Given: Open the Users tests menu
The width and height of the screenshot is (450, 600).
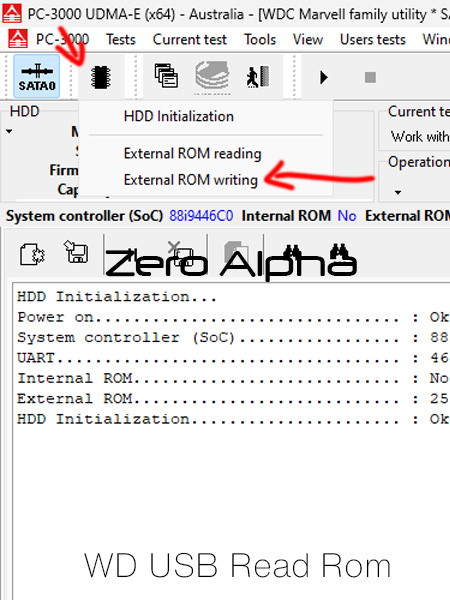Looking at the screenshot, I should (x=373, y=39).
